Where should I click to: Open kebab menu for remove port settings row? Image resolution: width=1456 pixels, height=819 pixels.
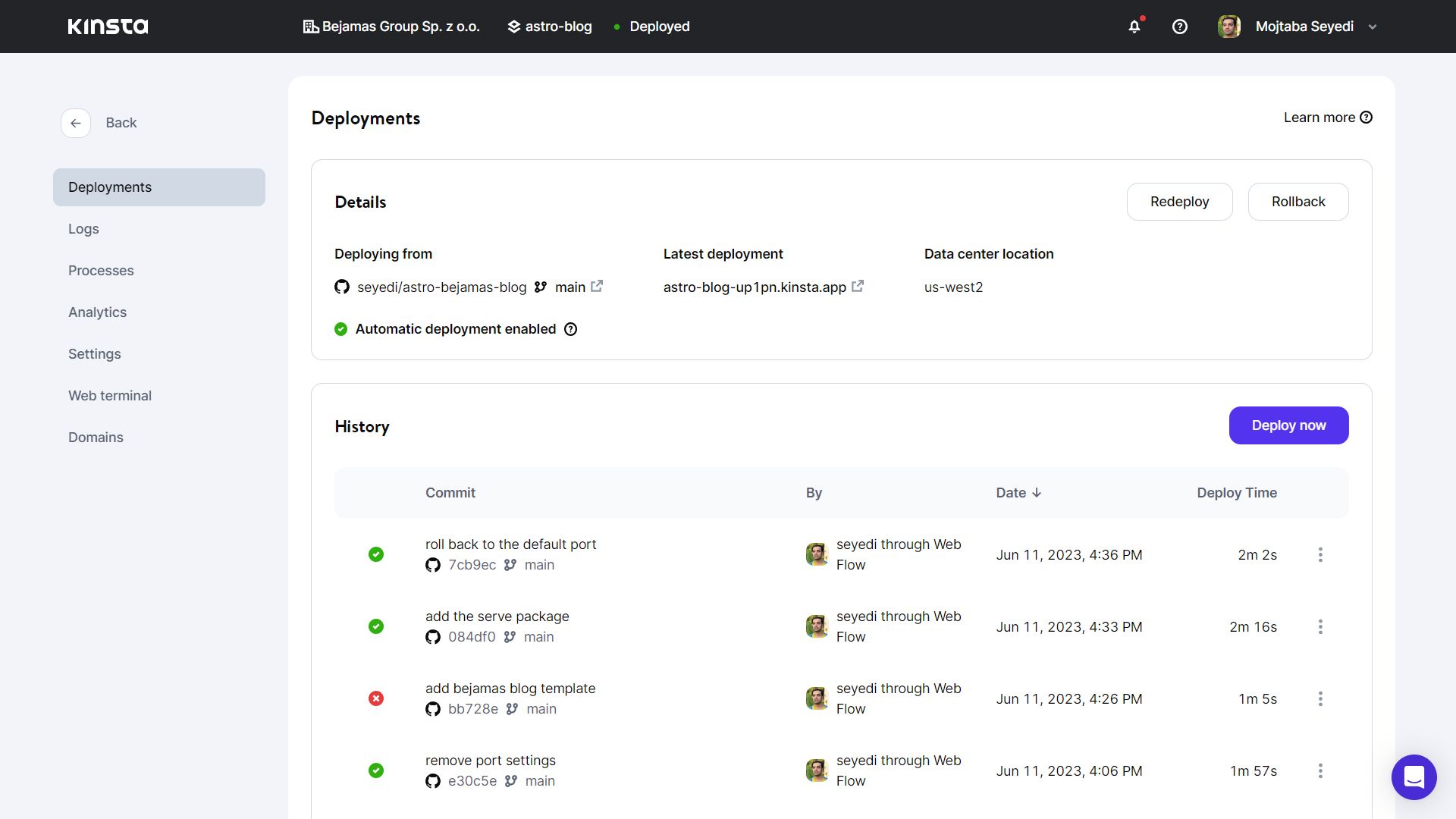click(x=1320, y=770)
